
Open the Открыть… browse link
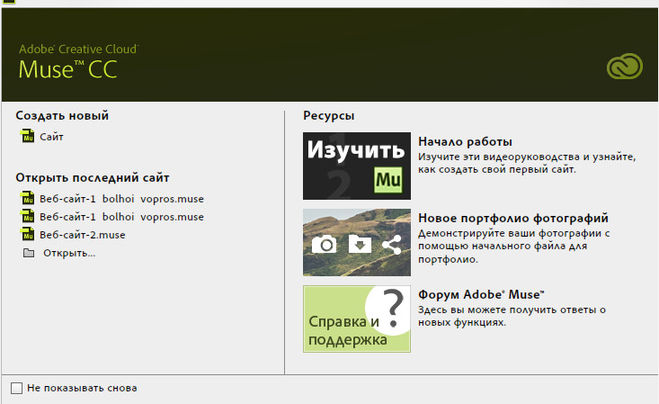(x=69, y=253)
